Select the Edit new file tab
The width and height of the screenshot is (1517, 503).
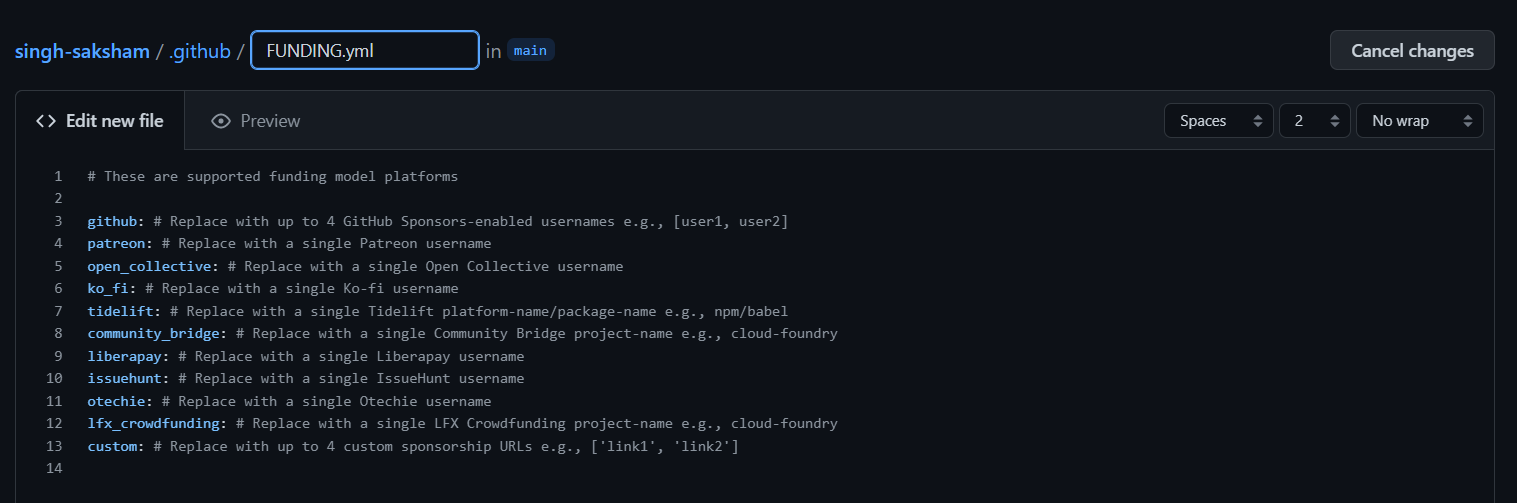click(x=100, y=121)
